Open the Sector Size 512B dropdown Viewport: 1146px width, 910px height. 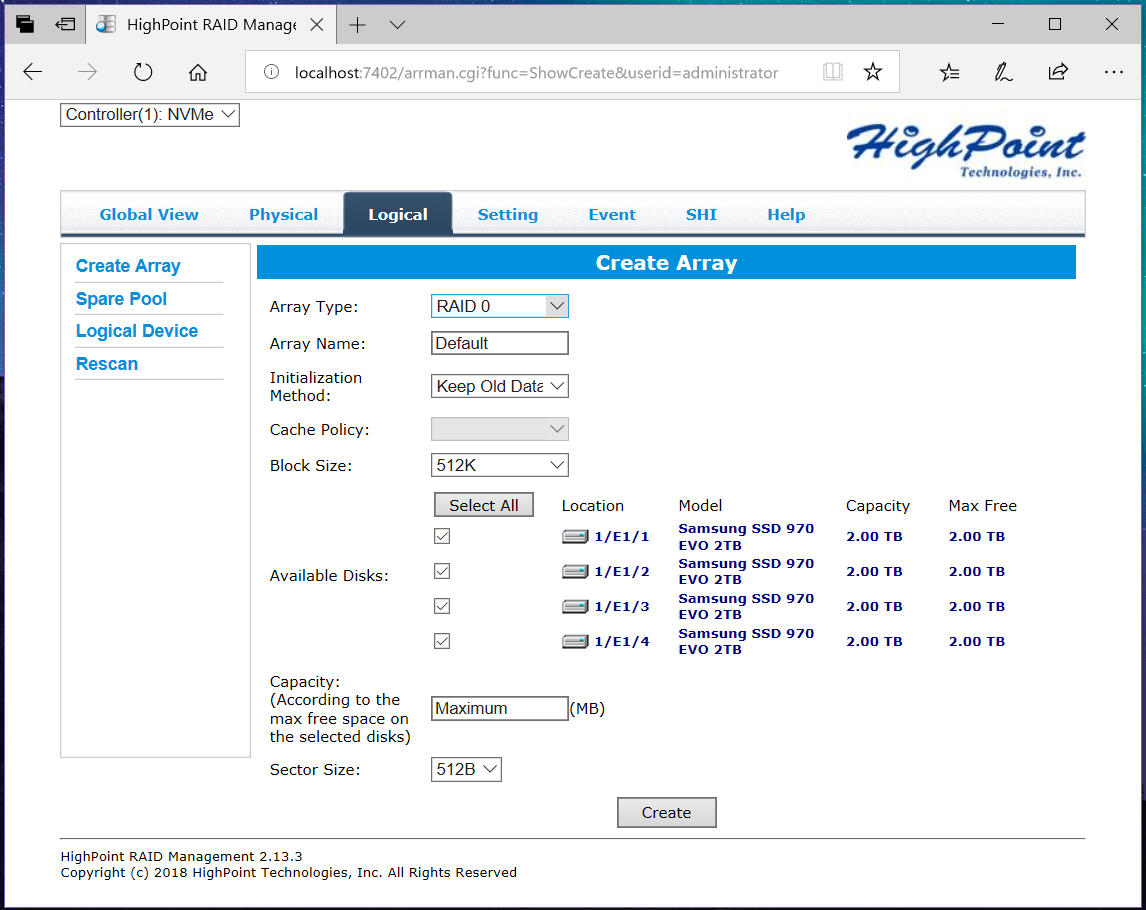466,770
